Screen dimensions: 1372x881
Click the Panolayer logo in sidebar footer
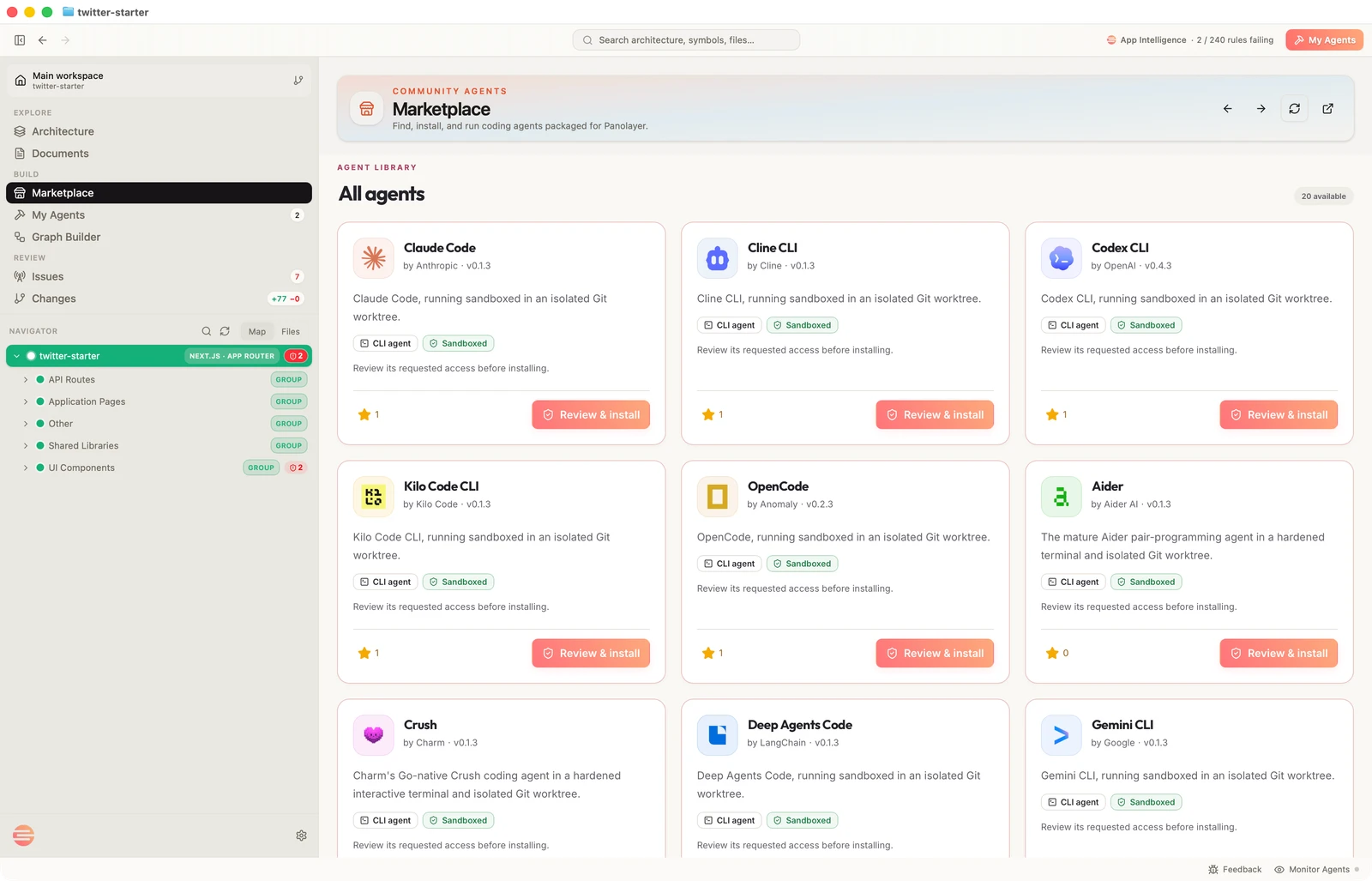tap(24, 836)
